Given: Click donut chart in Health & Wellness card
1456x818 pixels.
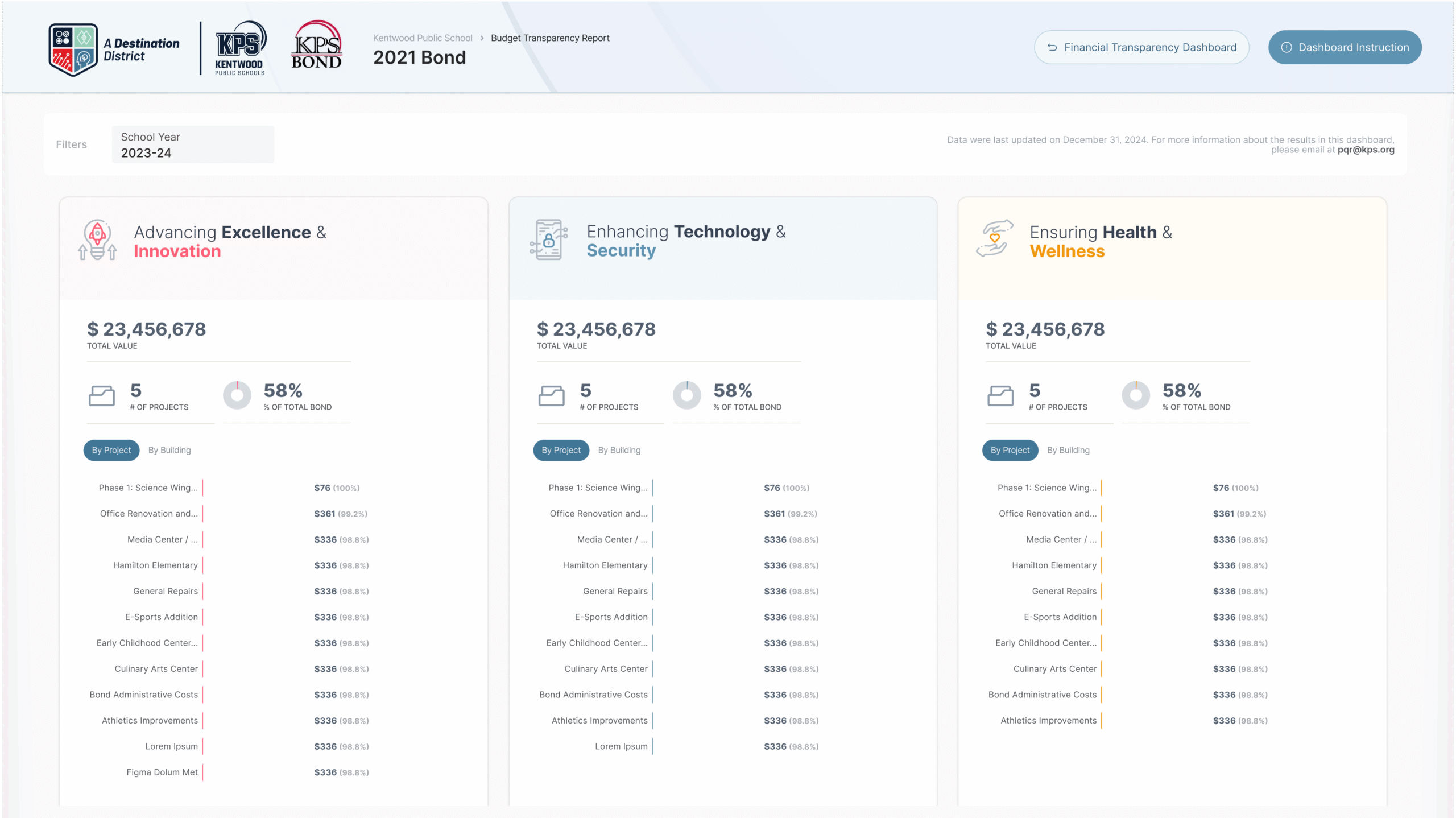Looking at the screenshot, I should pyautogui.click(x=1136, y=395).
